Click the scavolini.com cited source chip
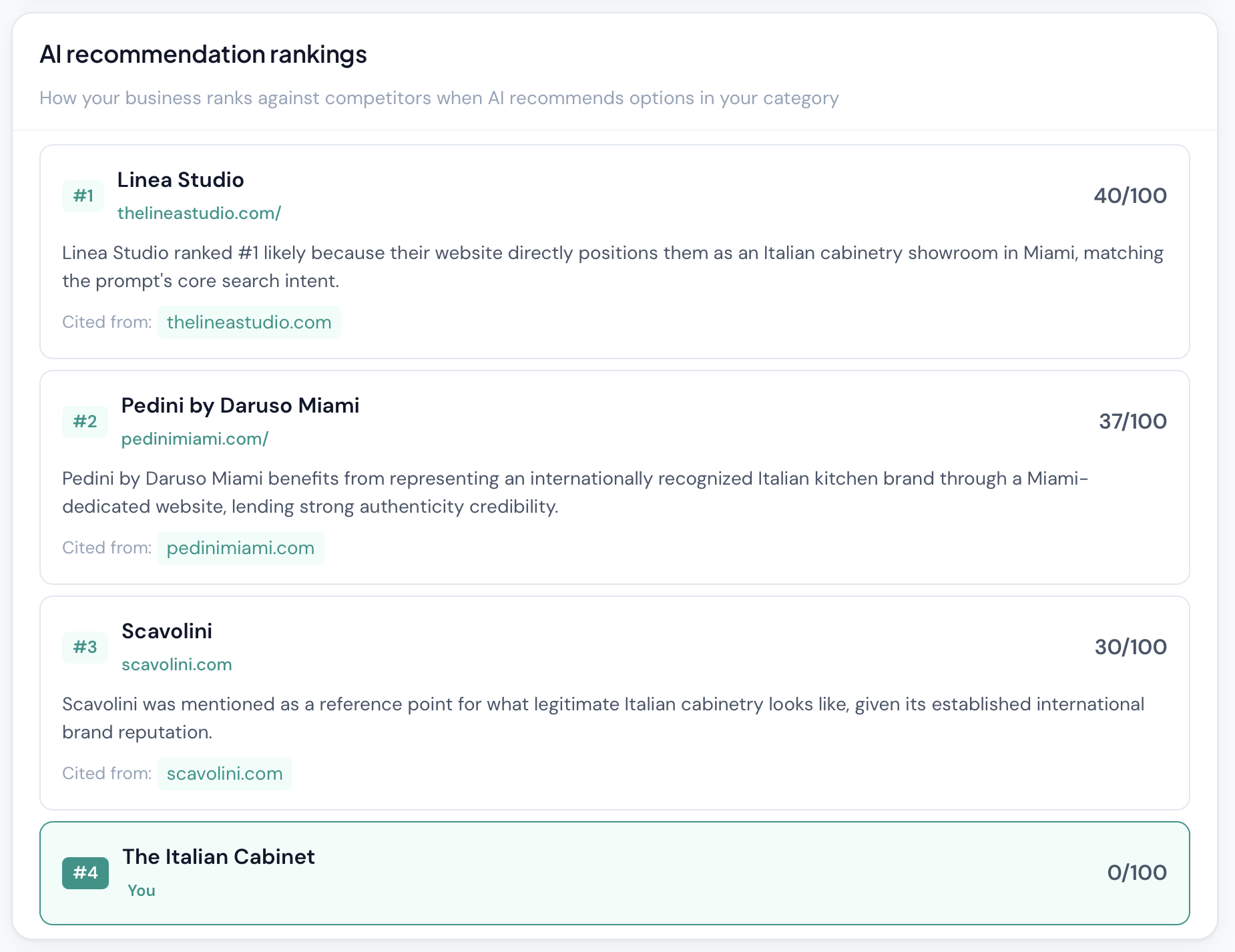This screenshot has width=1235, height=952. (x=224, y=773)
